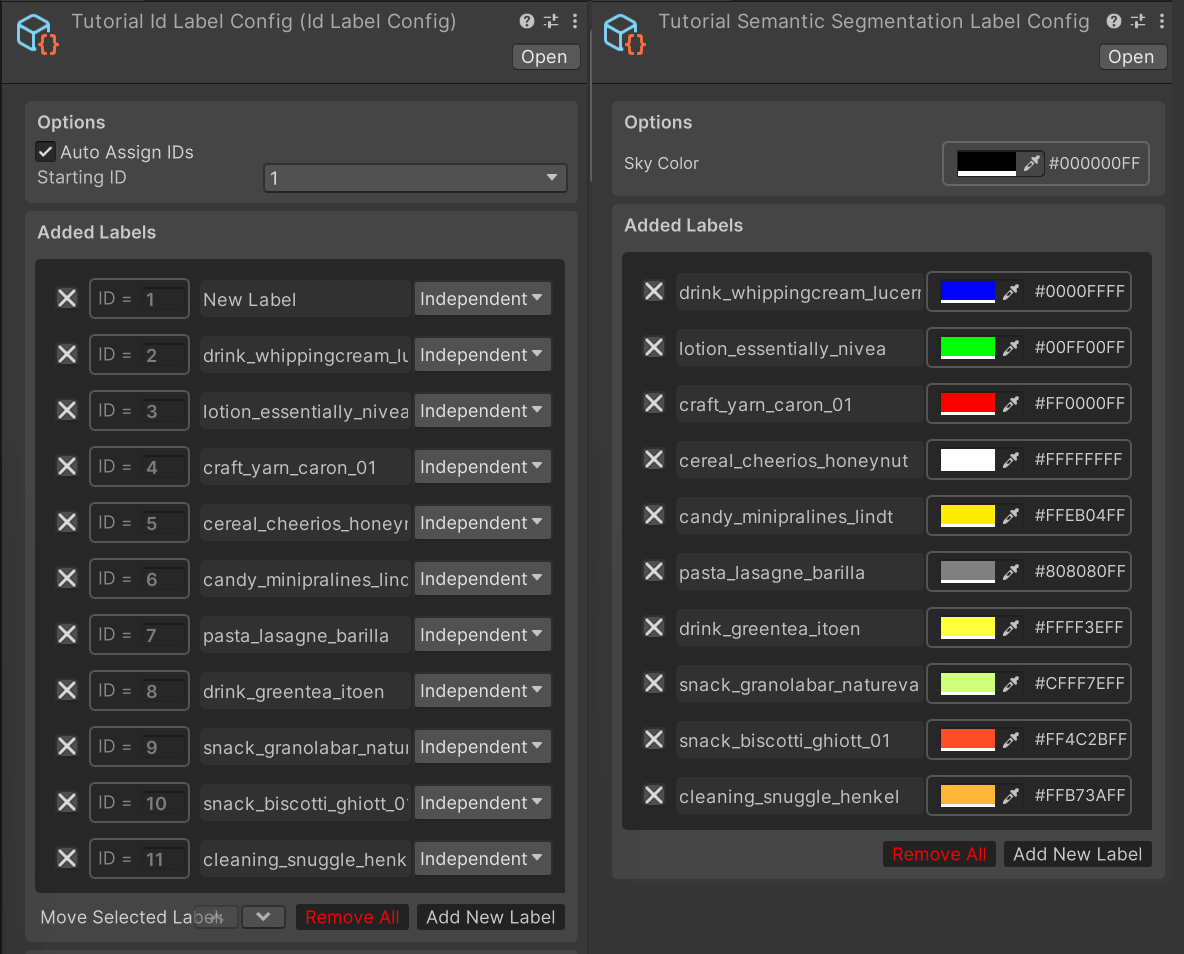Open white swatch for cereal_cheerios_honeynut
1184x954 pixels.
pos(967,459)
